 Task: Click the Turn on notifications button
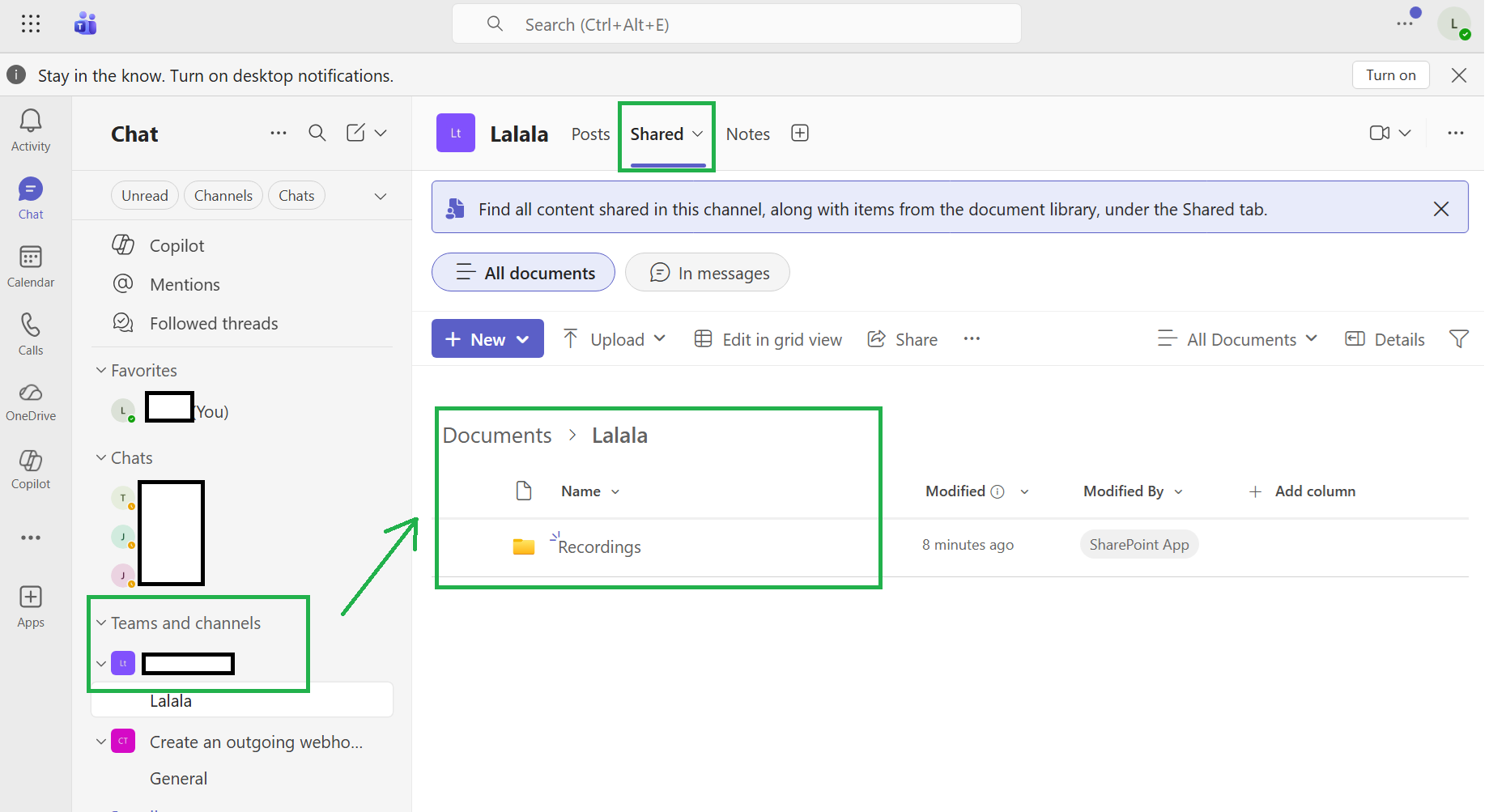coord(1390,75)
